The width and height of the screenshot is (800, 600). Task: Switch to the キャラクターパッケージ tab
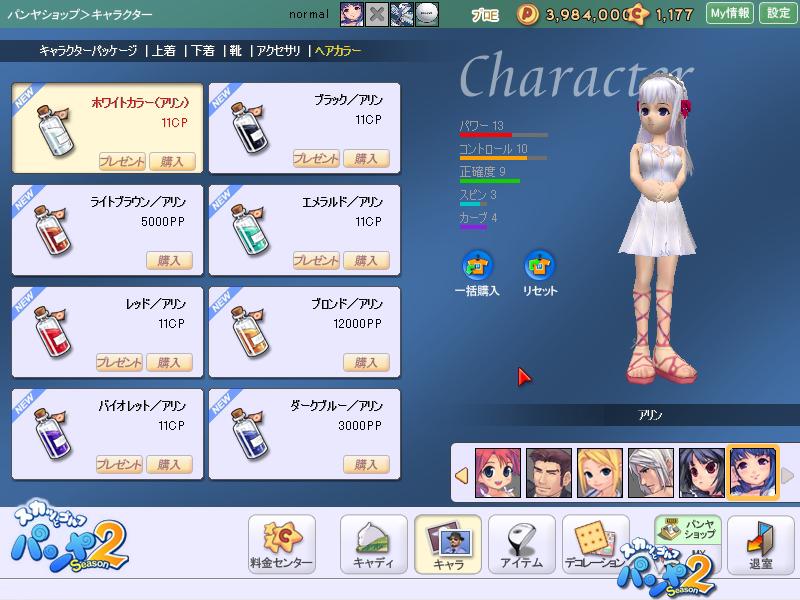click(x=88, y=51)
